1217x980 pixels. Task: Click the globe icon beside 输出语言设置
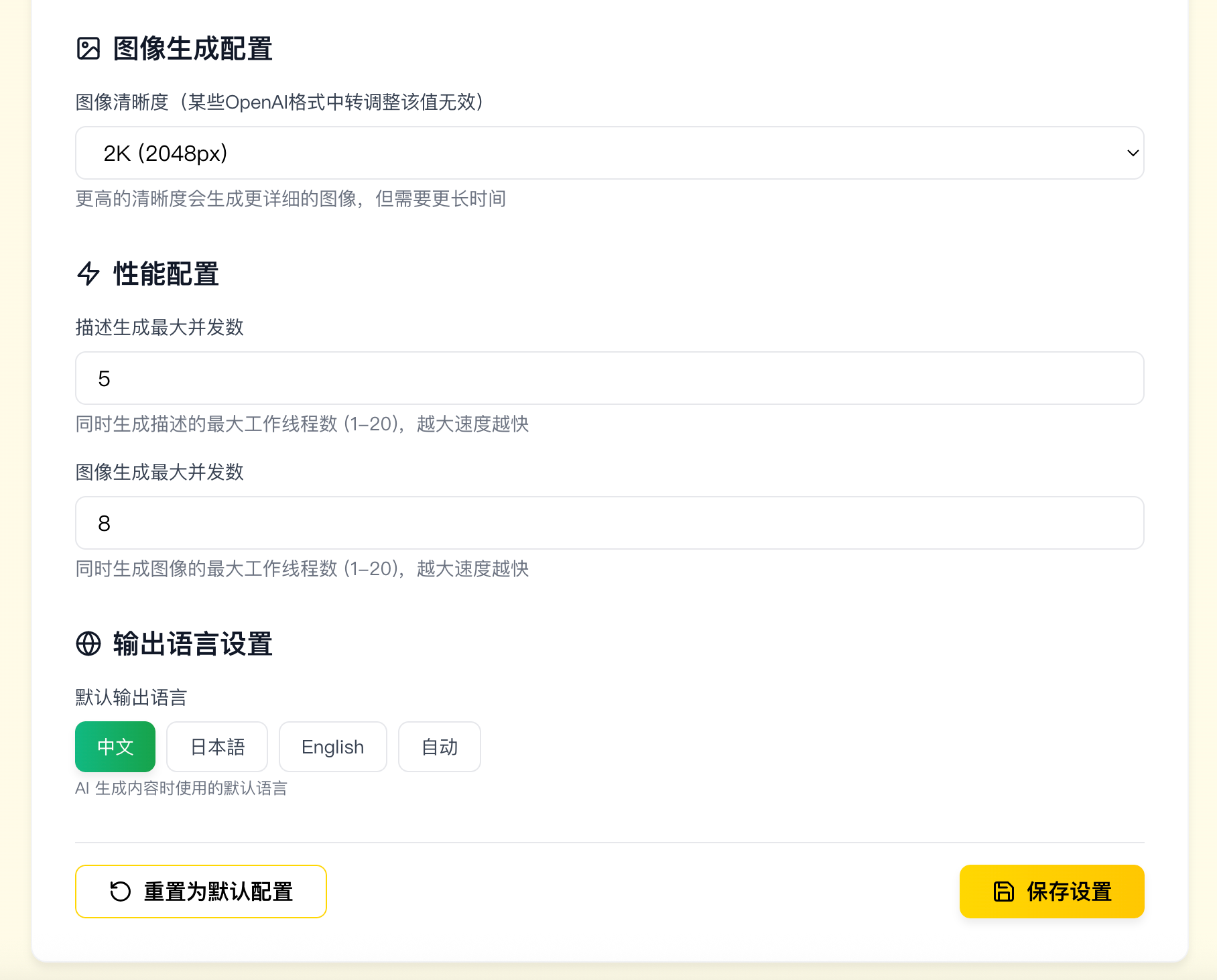click(x=88, y=644)
